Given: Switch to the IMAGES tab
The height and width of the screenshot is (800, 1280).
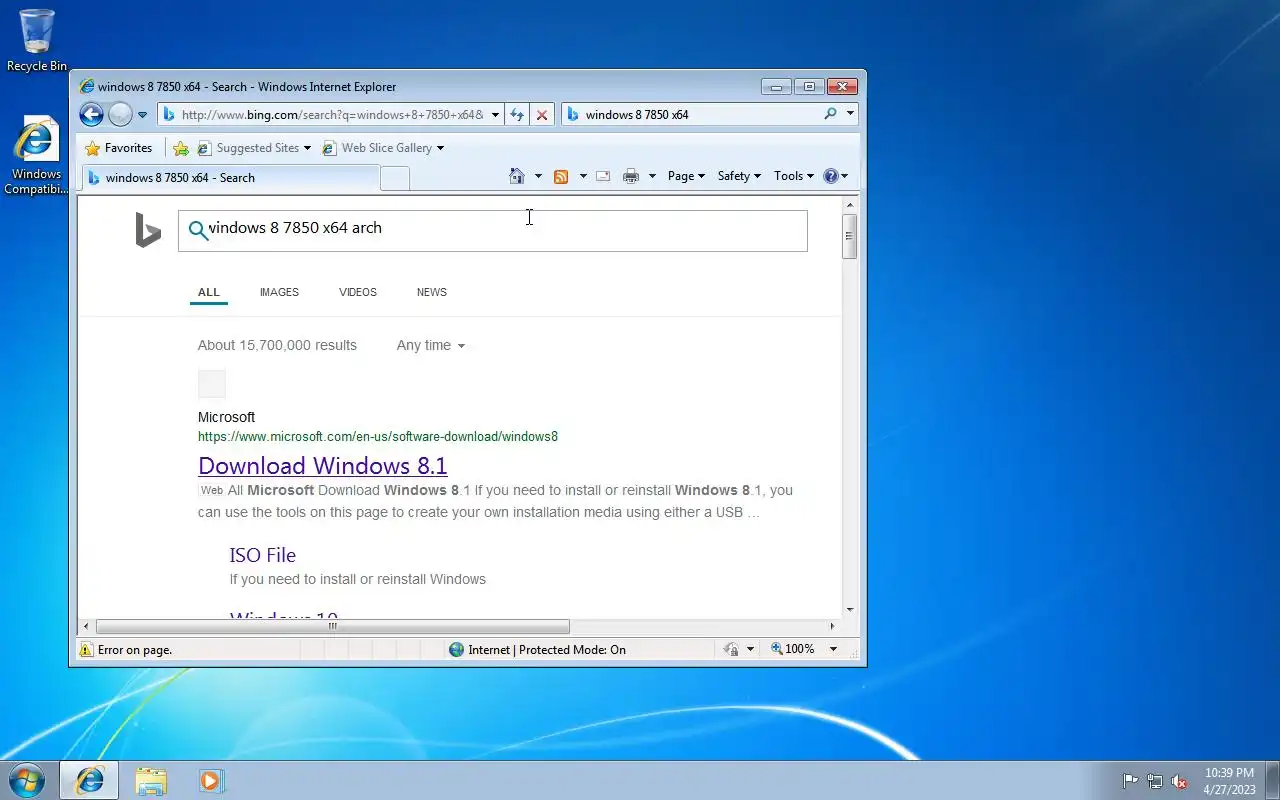Looking at the screenshot, I should 279,292.
